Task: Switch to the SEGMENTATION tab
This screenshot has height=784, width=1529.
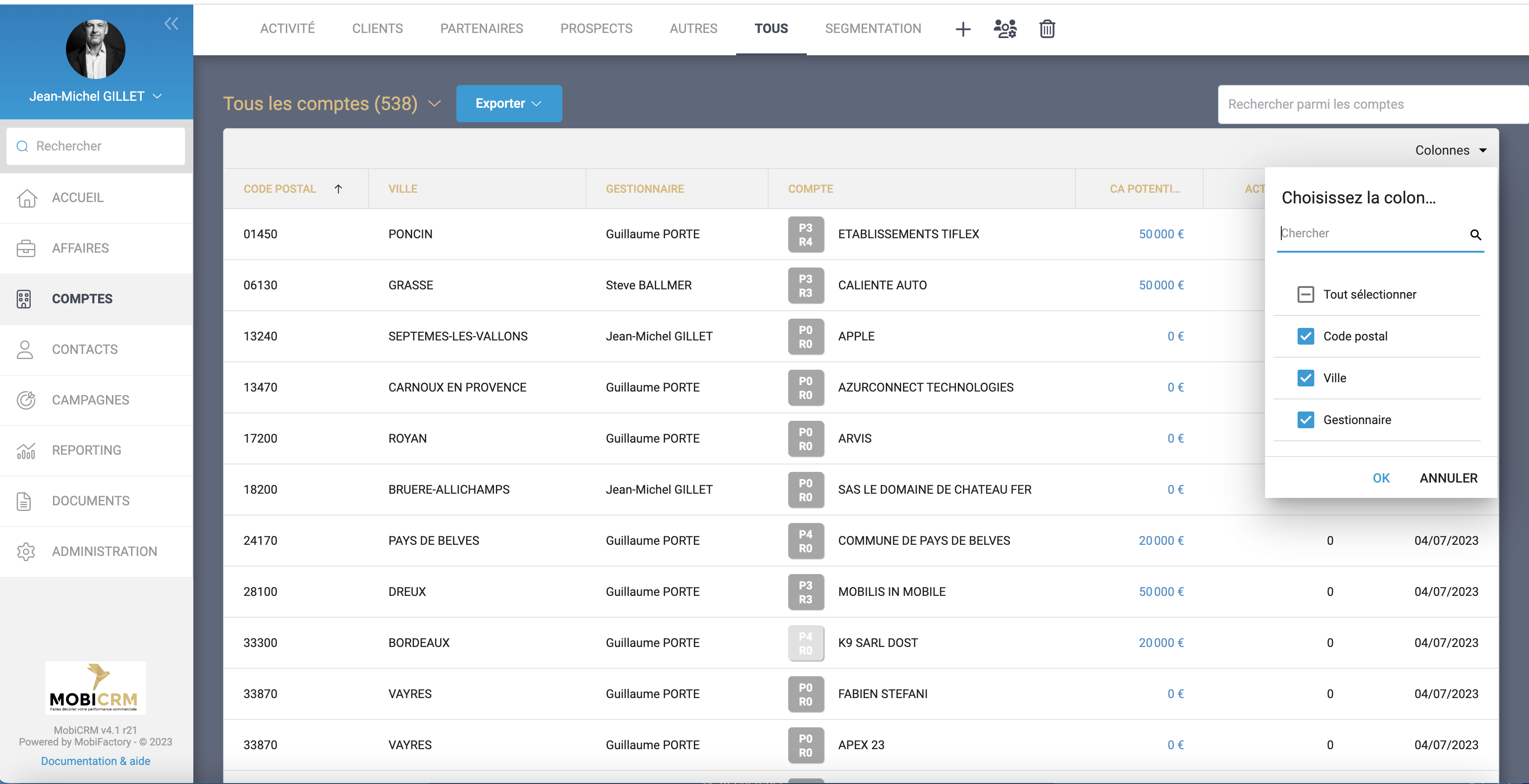Action: tap(872, 28)
